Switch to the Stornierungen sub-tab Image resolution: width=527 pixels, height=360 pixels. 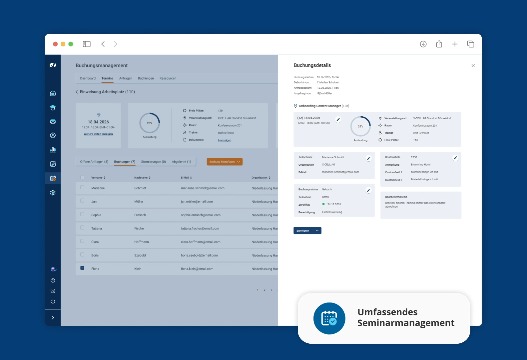coord(153,162)
